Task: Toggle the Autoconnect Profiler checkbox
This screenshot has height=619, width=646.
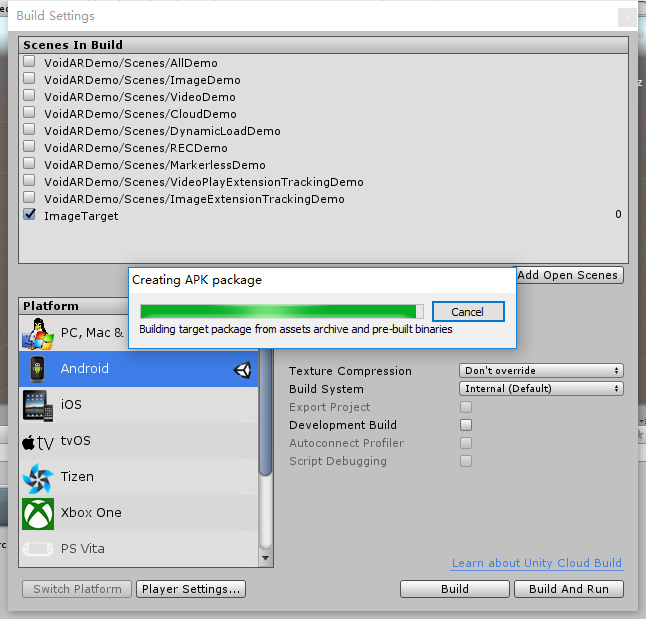Action: 466,443
